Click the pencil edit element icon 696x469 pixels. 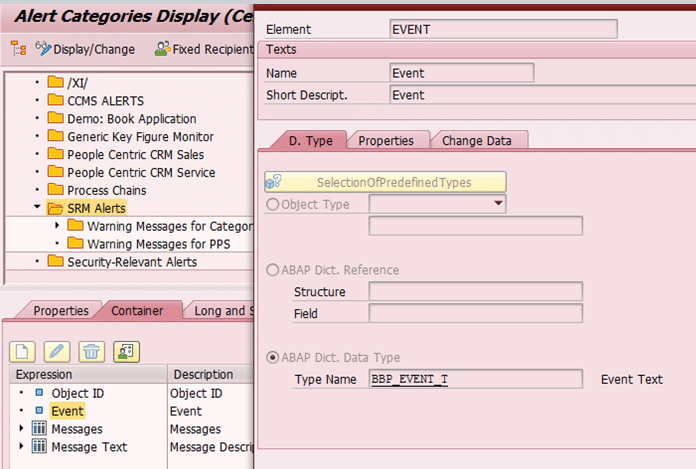click(x=57, y=351)
